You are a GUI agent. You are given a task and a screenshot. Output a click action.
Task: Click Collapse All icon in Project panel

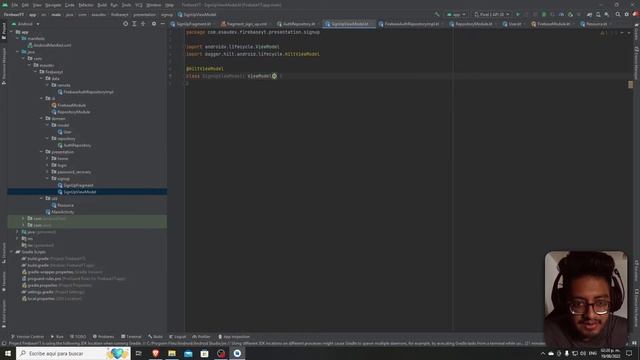pos(143,24)
